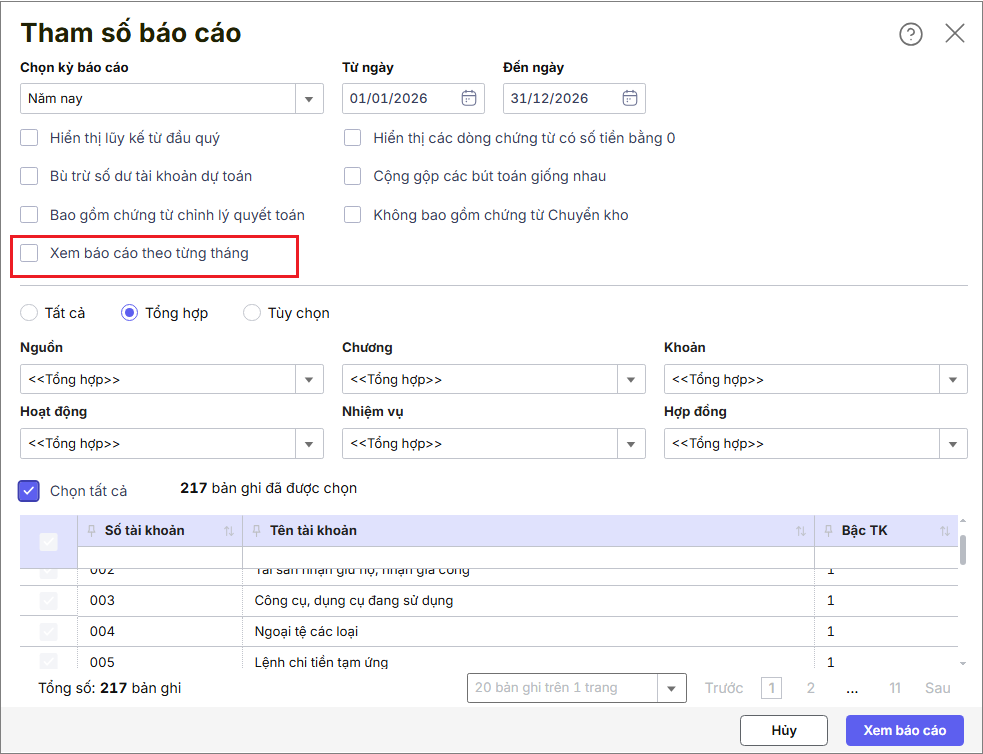This screenshot has width=983, height=754.
Task: Go to next page with Sau
Action: [x=938, y=688]
